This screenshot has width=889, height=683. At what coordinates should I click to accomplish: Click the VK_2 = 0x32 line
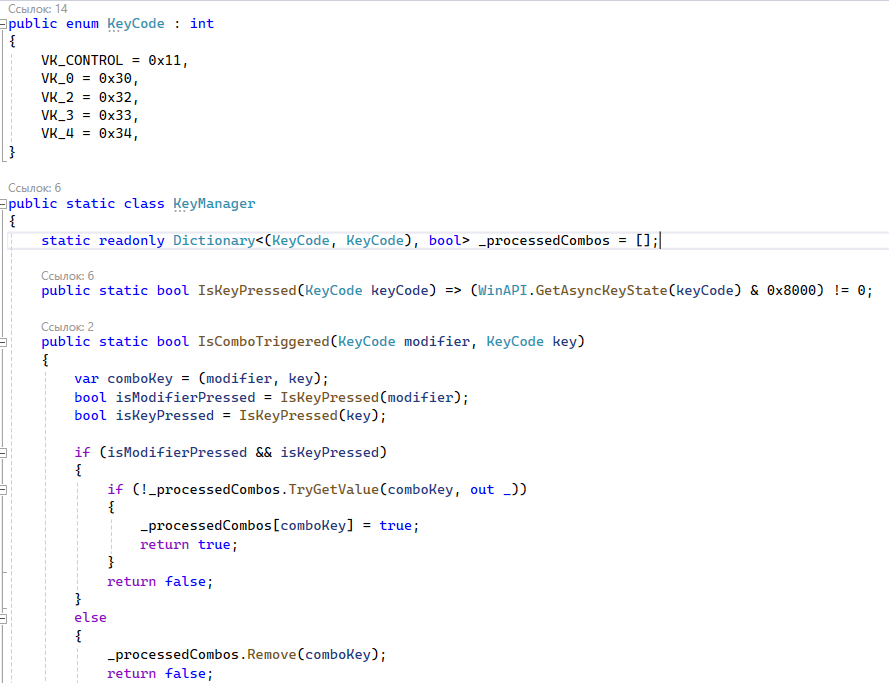point(90,97)
